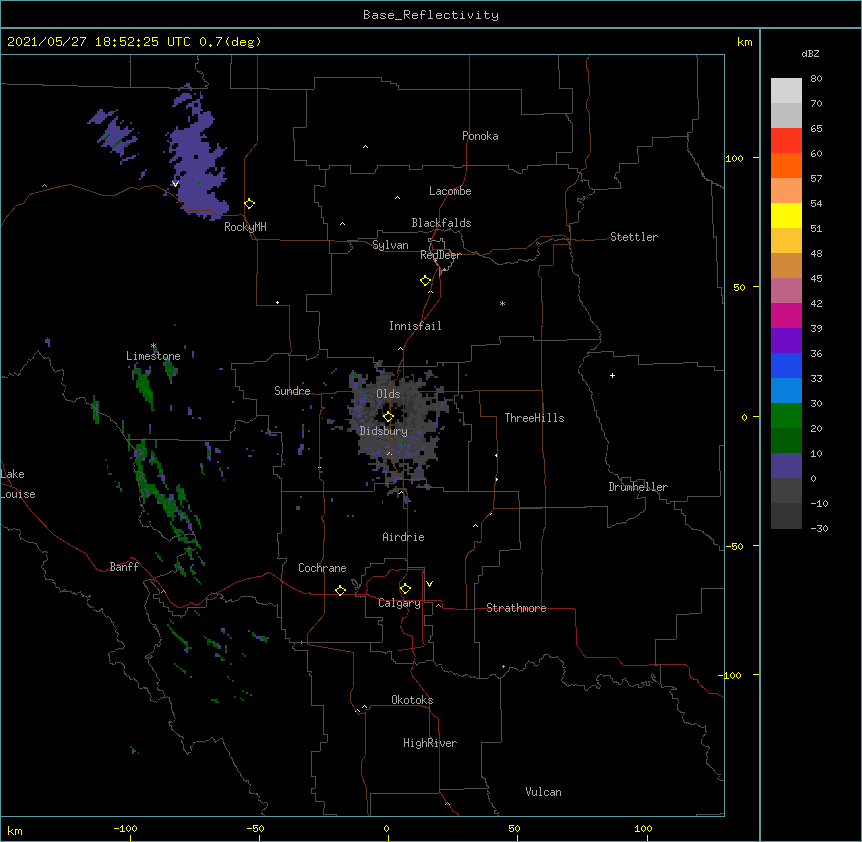Click the Drumheller city label
Viewport: 862px width, 842px height.
coord(638,487)
